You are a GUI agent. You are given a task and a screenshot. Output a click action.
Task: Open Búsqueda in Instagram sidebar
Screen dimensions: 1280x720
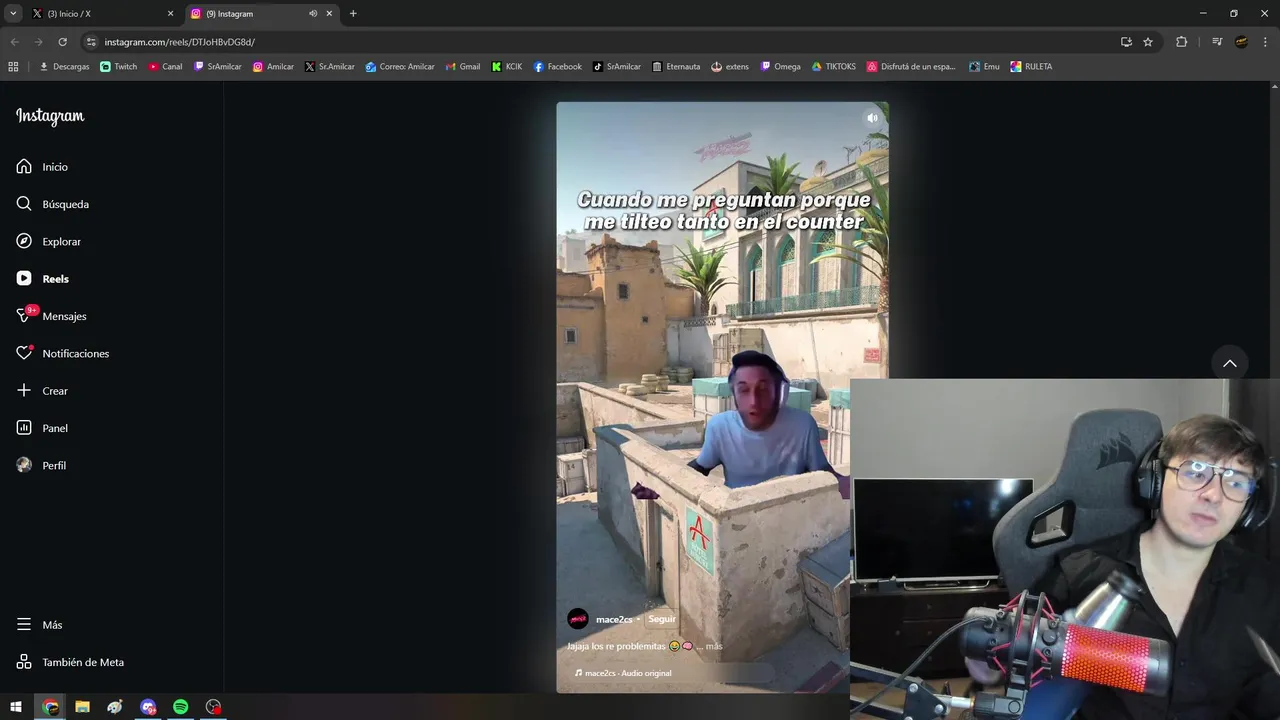(x=53, y=204)
